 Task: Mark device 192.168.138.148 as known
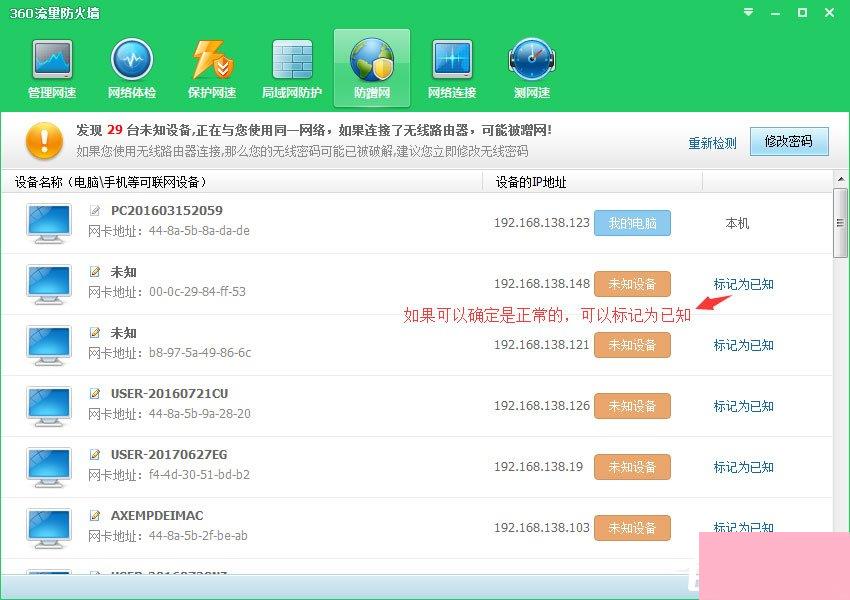pyautogui.click(x=743, y=284)
